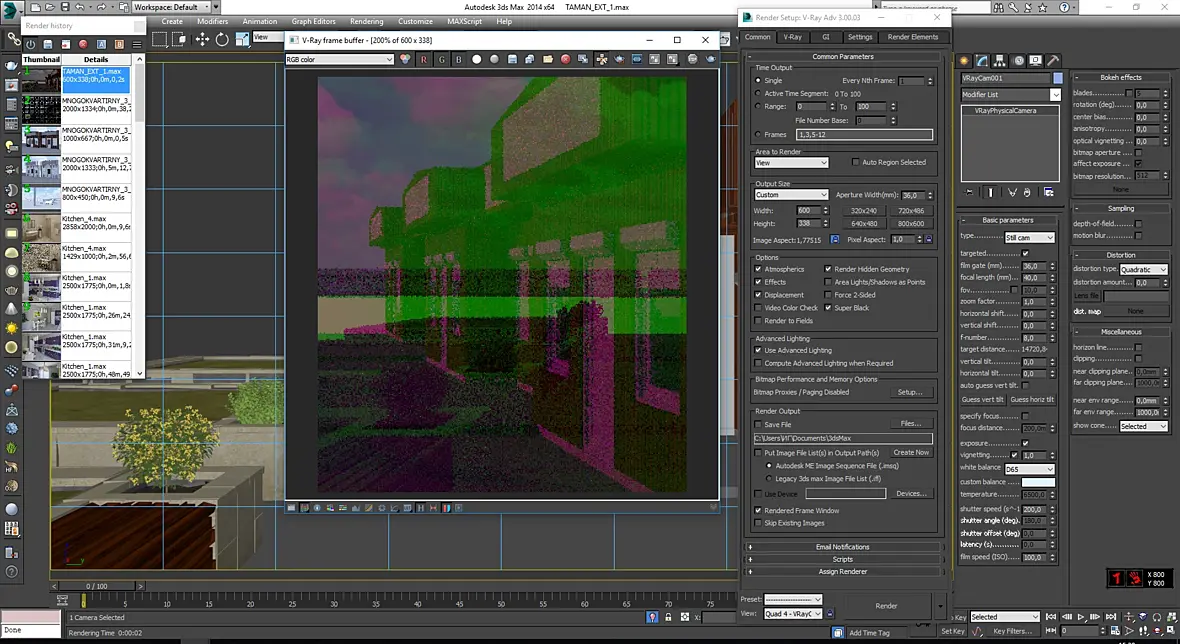Screen dimensions: 1180x644
Task: Expand the Email Notifications rollout
Action: coord(842,547)
